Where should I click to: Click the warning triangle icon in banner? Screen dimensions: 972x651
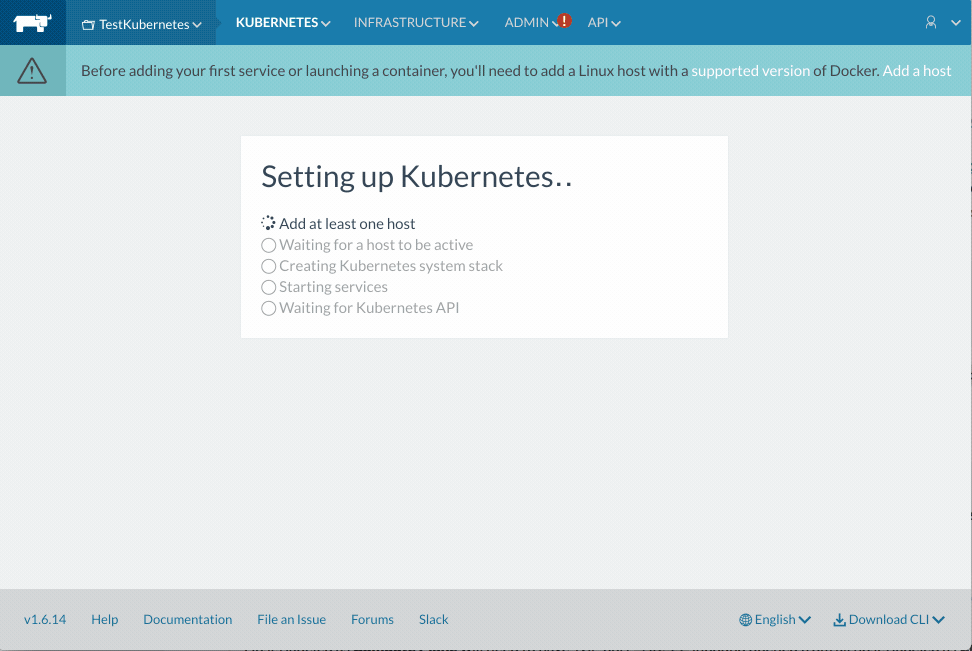coord(32,71)
